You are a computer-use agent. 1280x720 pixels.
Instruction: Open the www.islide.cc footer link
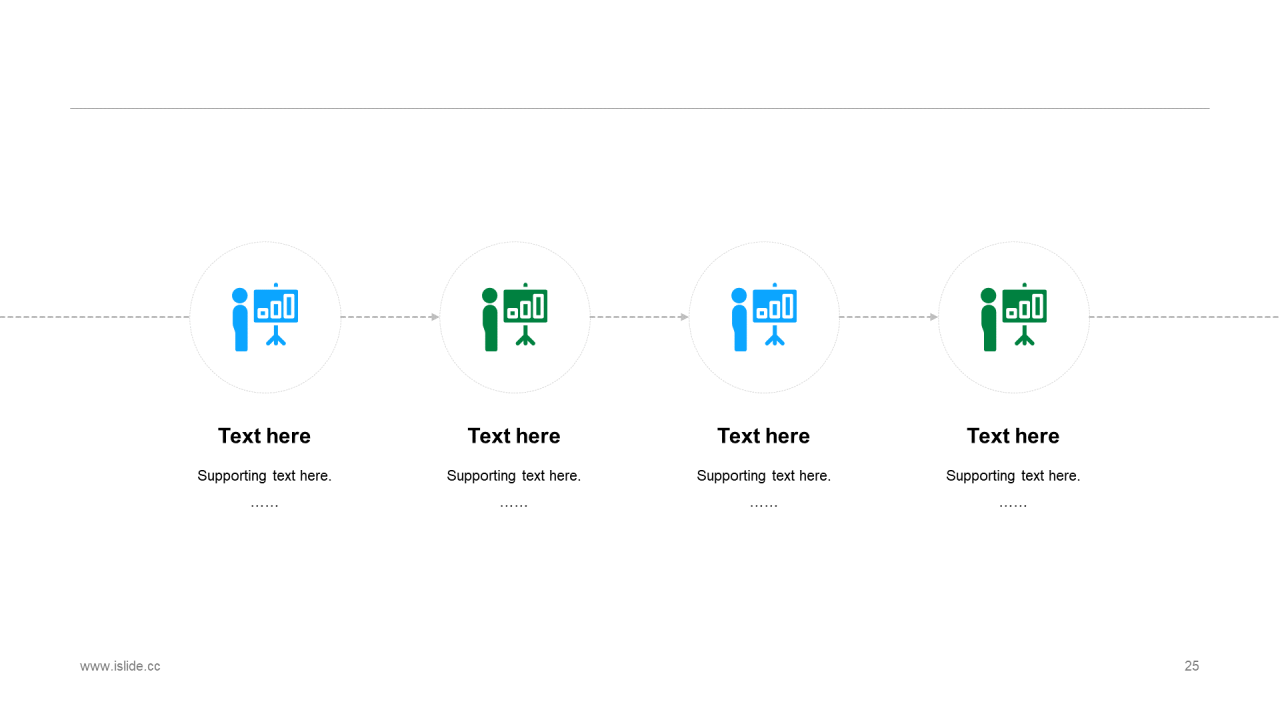120,666
